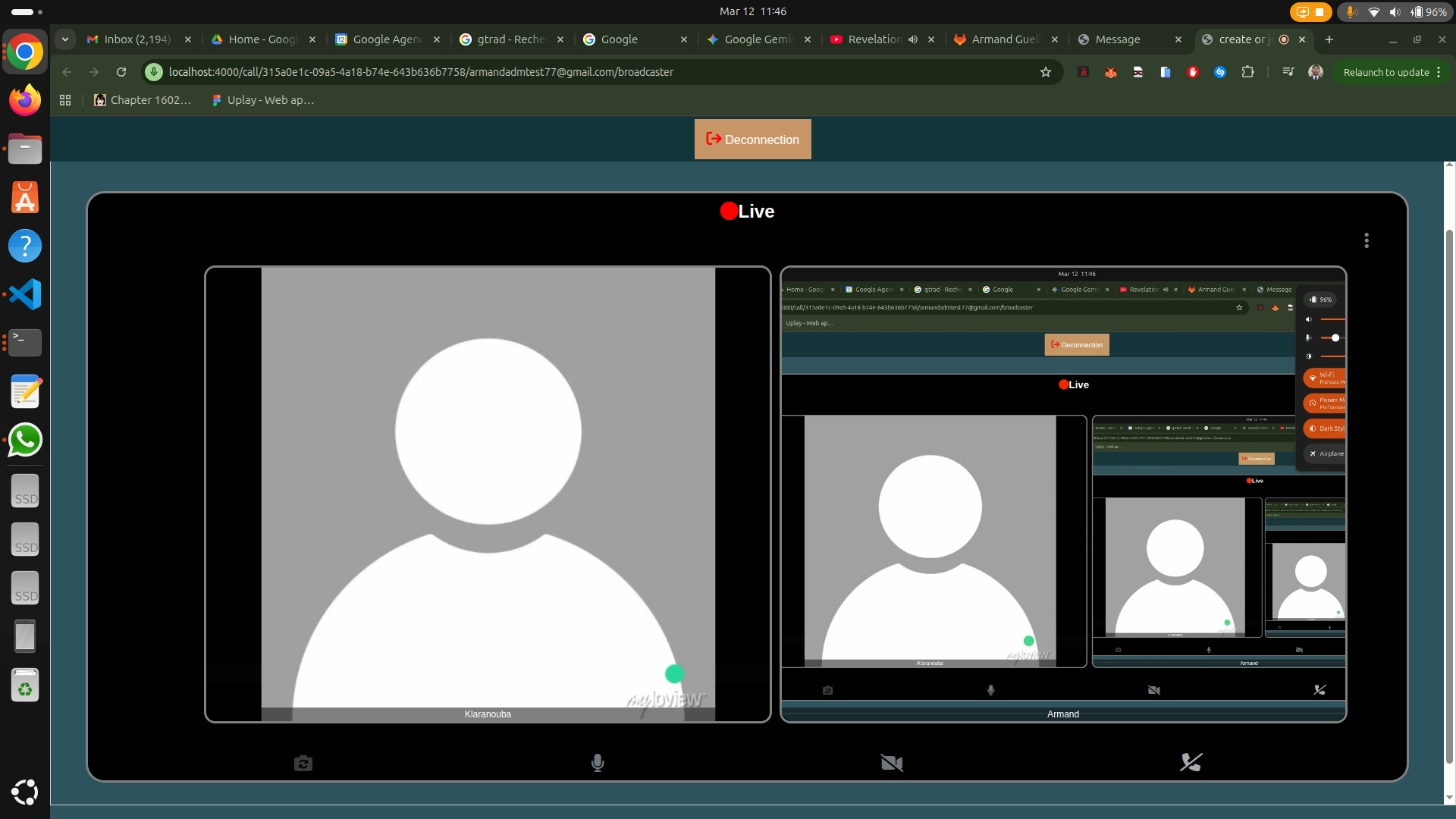
Task: Switch to the Inbox Gmail tab
Action: [136, 39]
